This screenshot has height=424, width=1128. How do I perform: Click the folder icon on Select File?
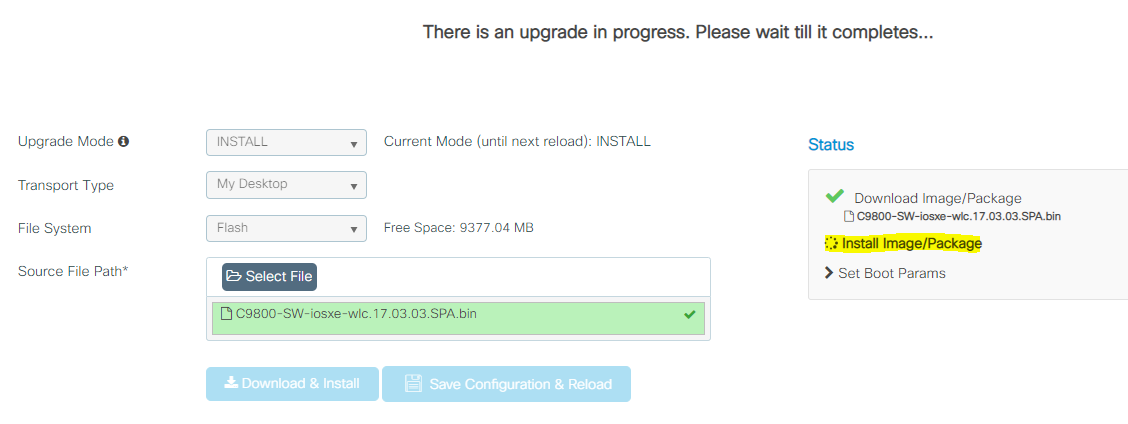[234, 277]
